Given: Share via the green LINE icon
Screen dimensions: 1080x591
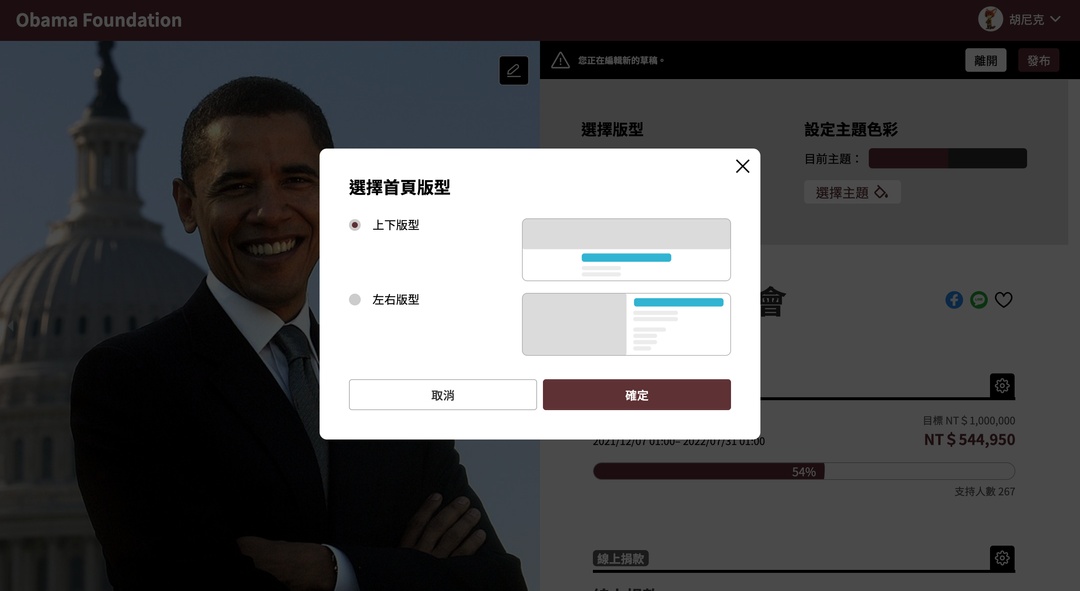Looking at the screenshot, I should click(979, 300).
